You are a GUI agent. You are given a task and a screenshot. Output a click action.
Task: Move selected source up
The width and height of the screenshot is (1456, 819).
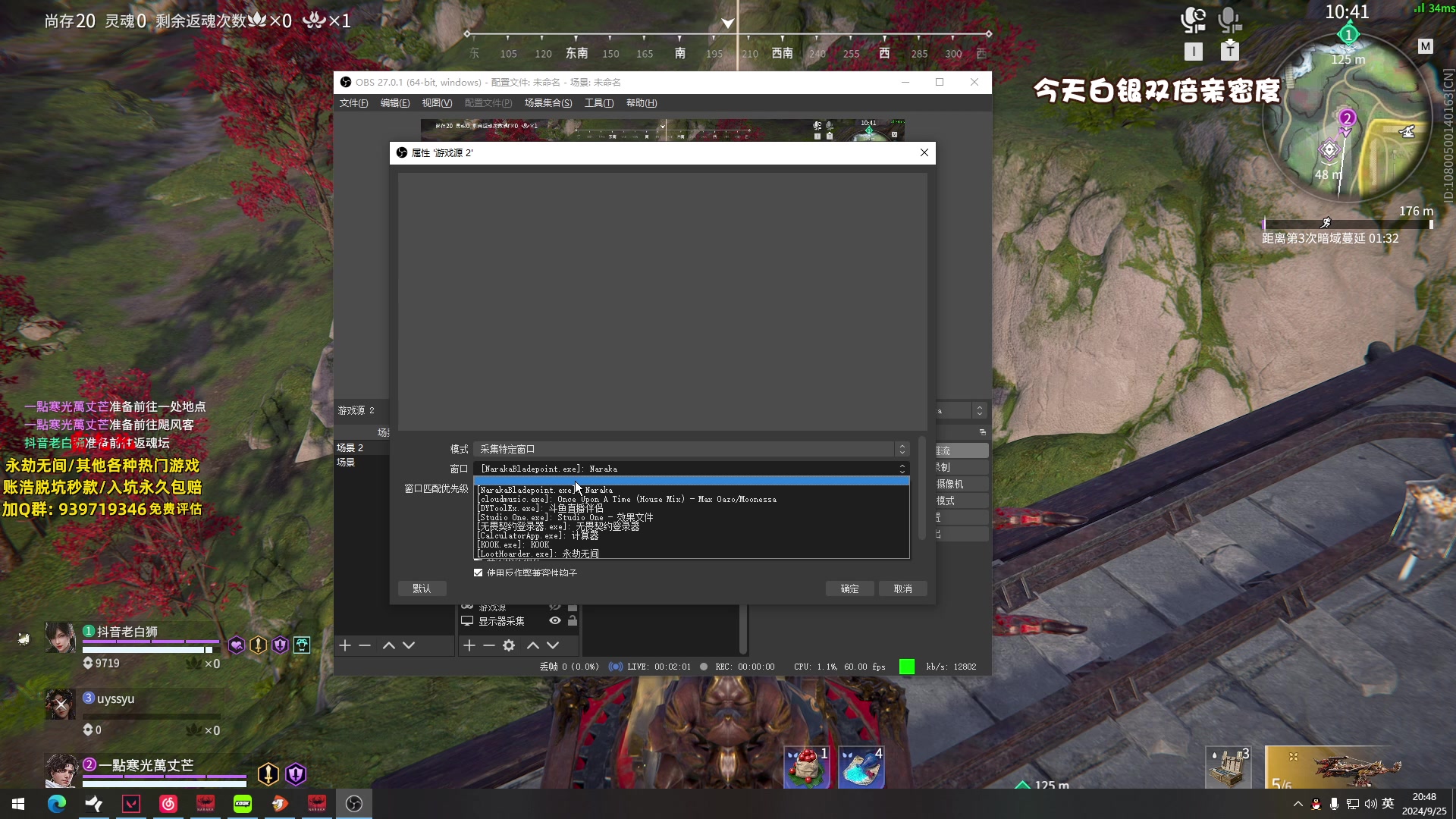coord(533,645)
